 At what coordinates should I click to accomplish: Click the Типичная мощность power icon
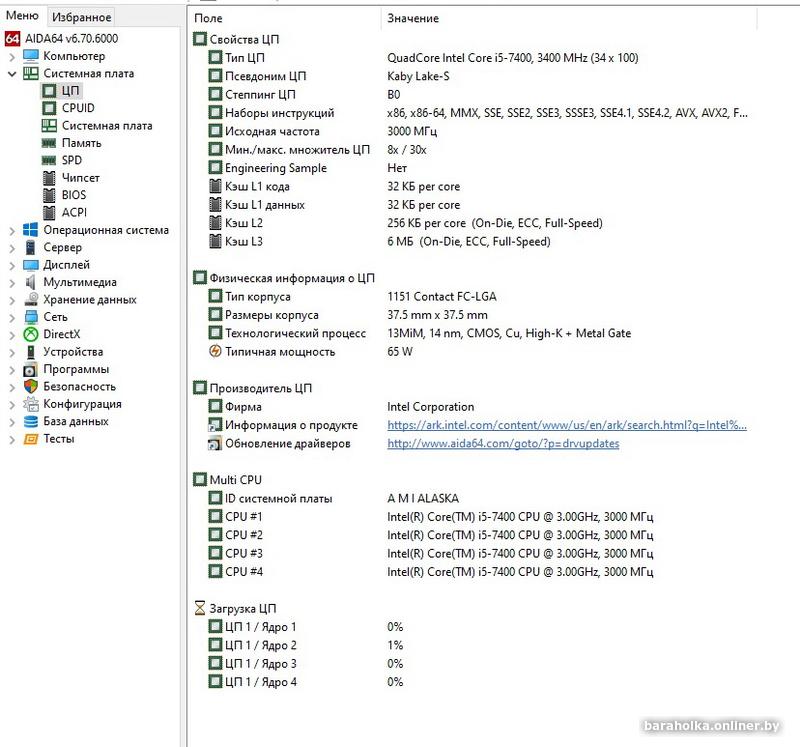point(215,352)
